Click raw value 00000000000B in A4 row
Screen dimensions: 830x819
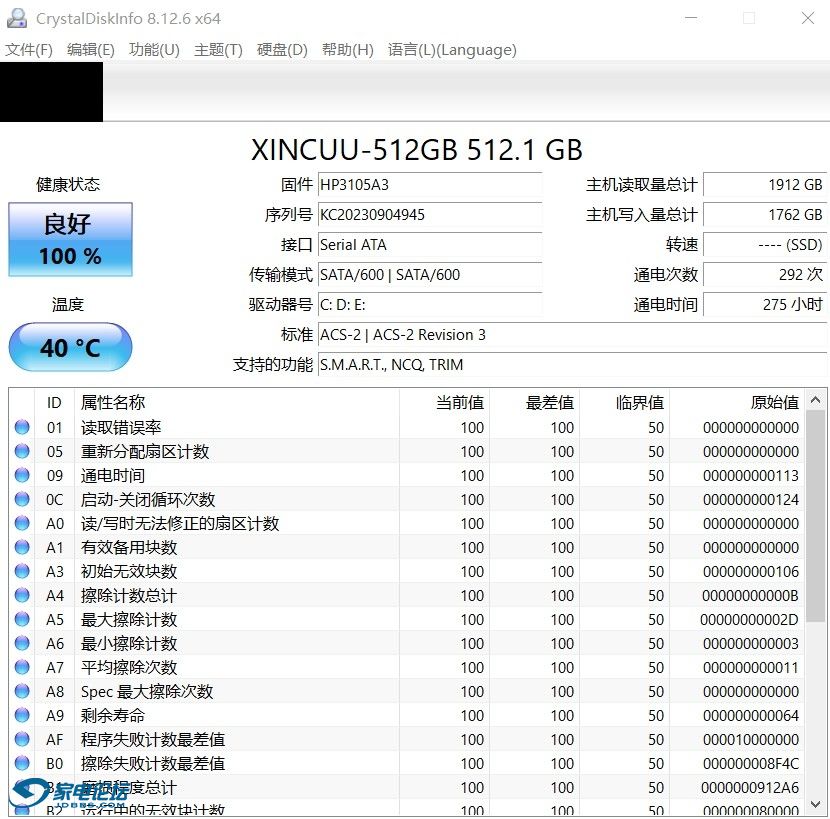750,596
